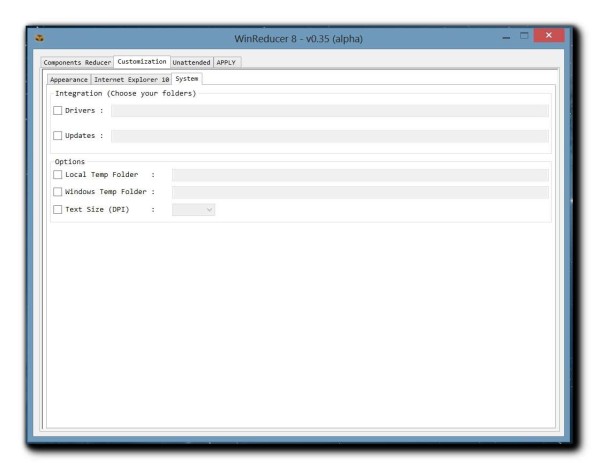Viewport: 600px width, 471px height.
Task: Switch to the Unattended tab
Action: (x=191, y=62)
